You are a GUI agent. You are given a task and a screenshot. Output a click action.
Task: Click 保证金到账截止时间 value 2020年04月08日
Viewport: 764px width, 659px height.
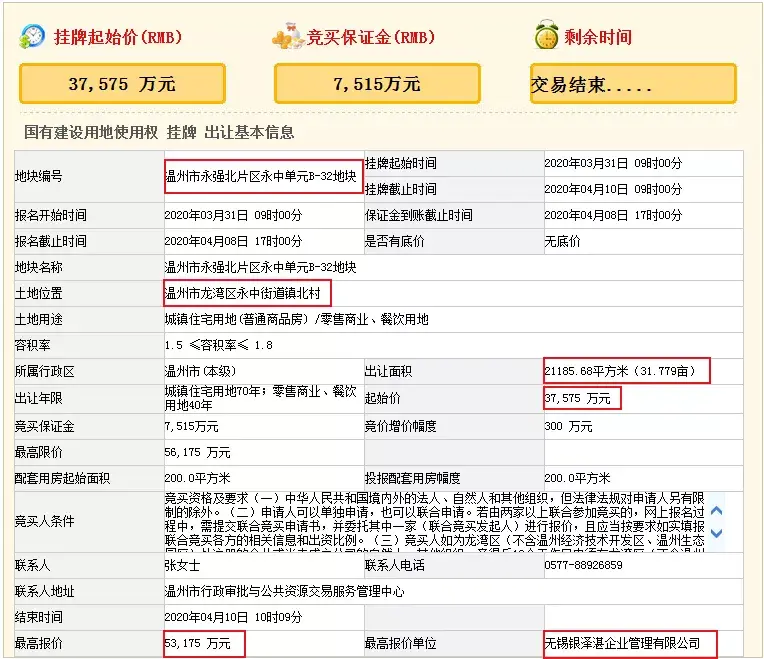click(586, 215)
